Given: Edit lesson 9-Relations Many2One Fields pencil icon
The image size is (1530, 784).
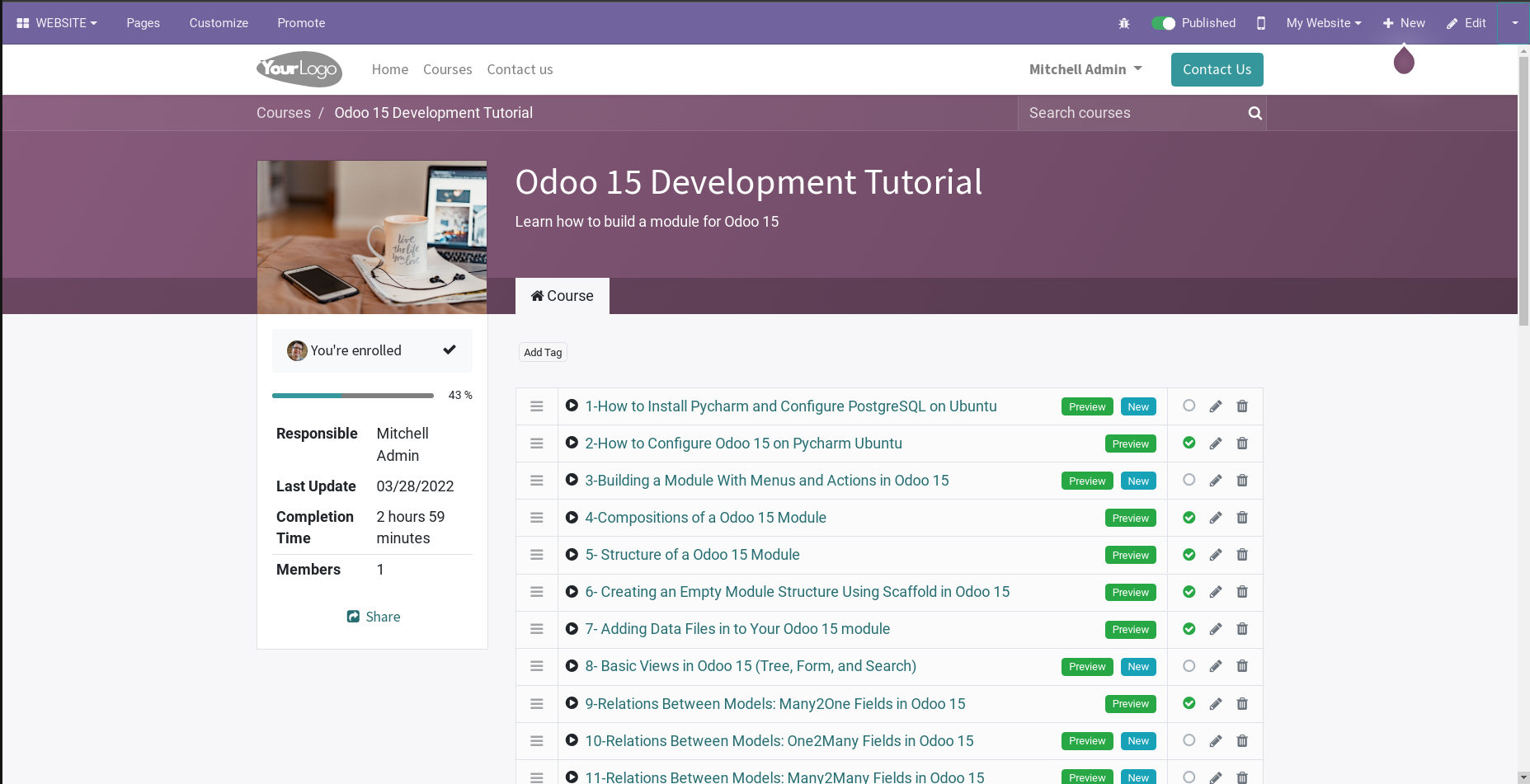Looking at the screenshot, I should [1215, 704].
